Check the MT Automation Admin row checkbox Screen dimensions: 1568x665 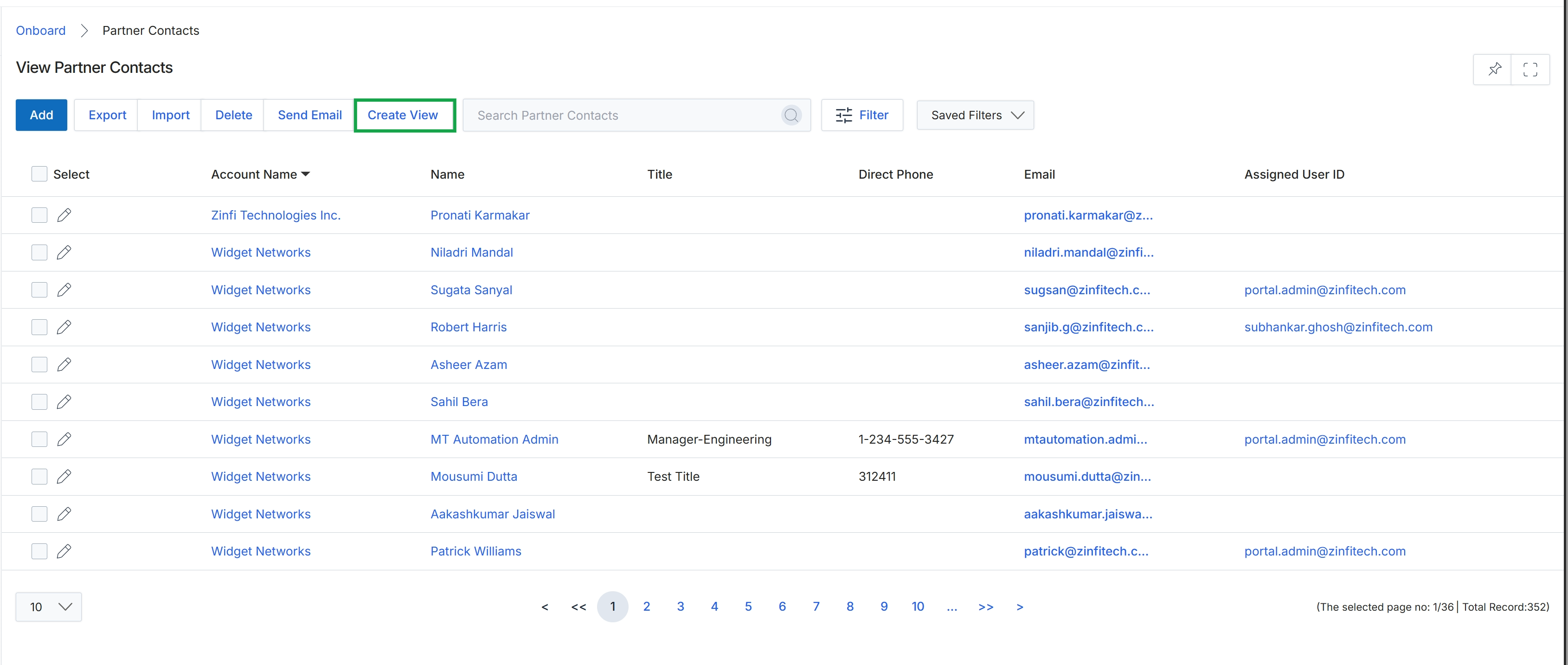pos(39,439)
